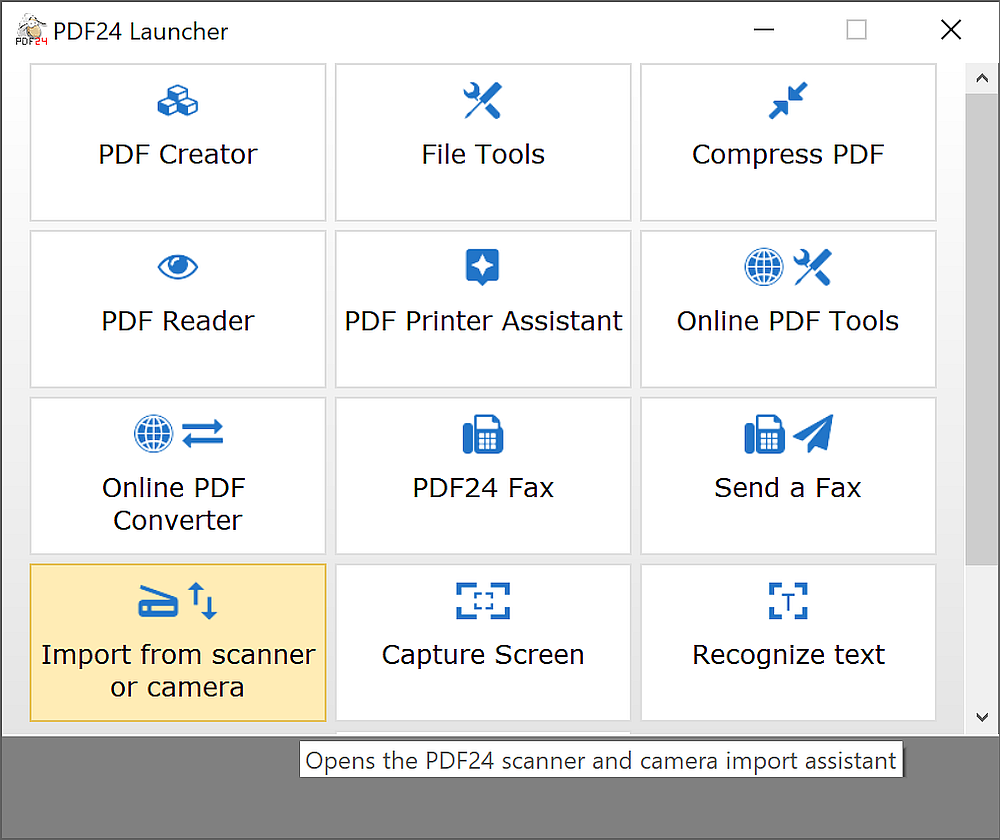Click the Capture Screen frame icon
The width and height of the screenshot is (1000, 840).
(483, 601)
